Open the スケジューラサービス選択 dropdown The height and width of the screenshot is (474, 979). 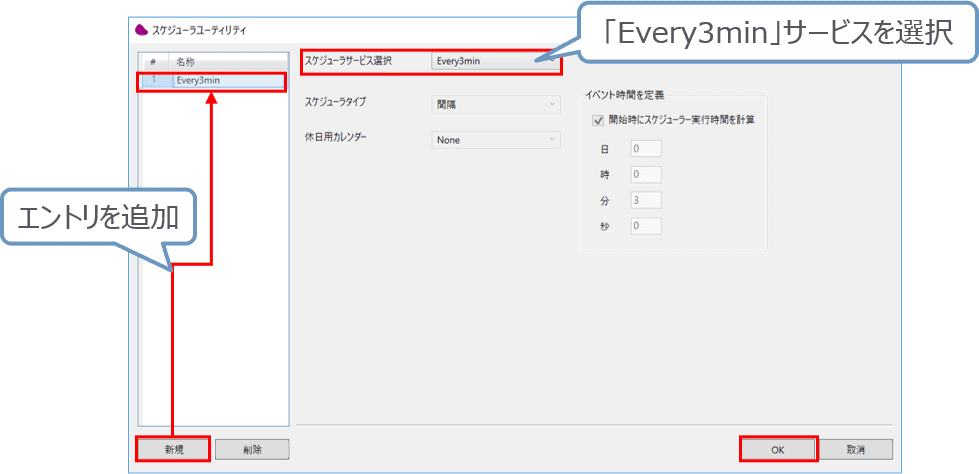[x=494, y=61]
